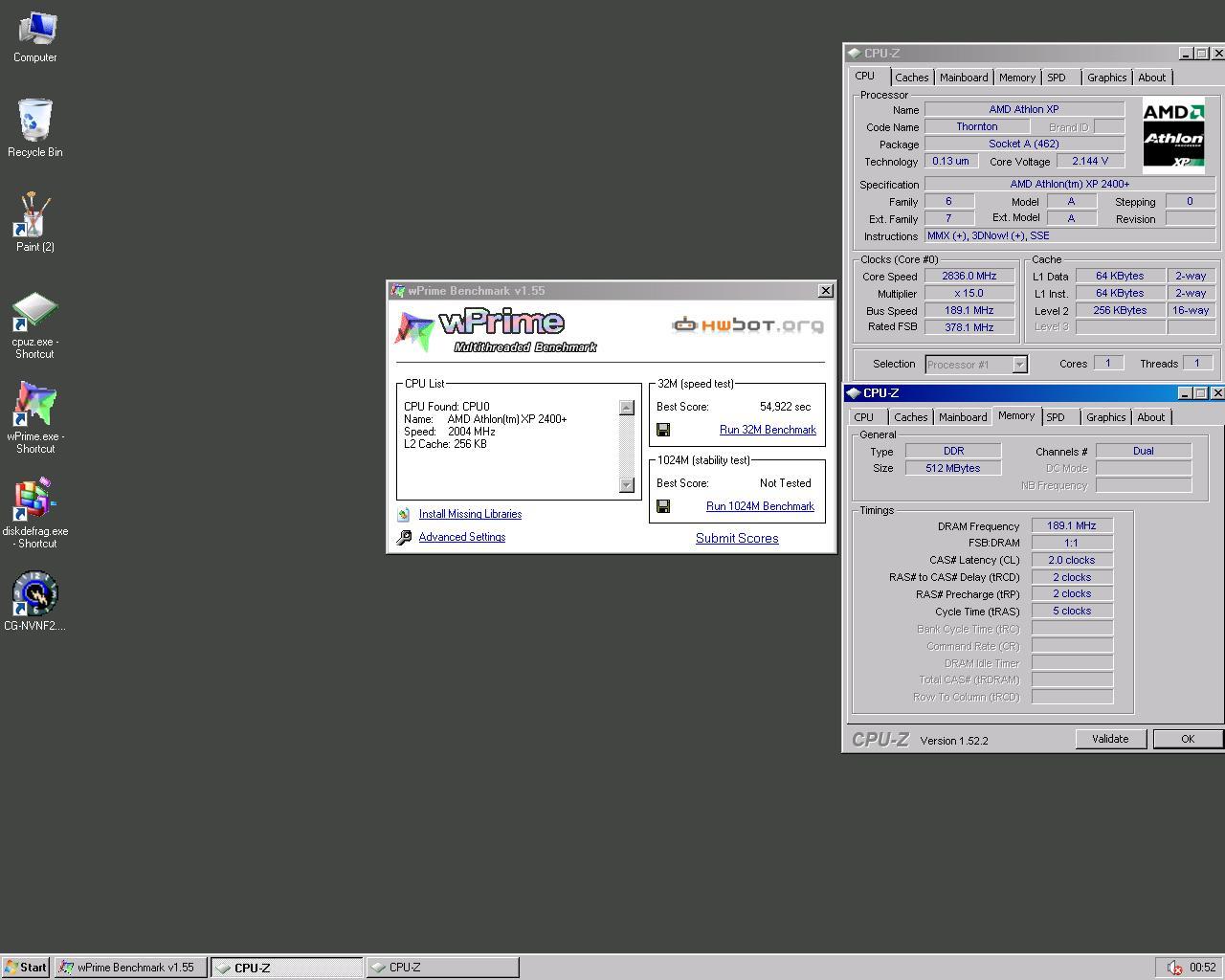This screenshot has width=1225, height=980.
Task: Click the save icon beside 1024M best score
Action: (663, 506)
